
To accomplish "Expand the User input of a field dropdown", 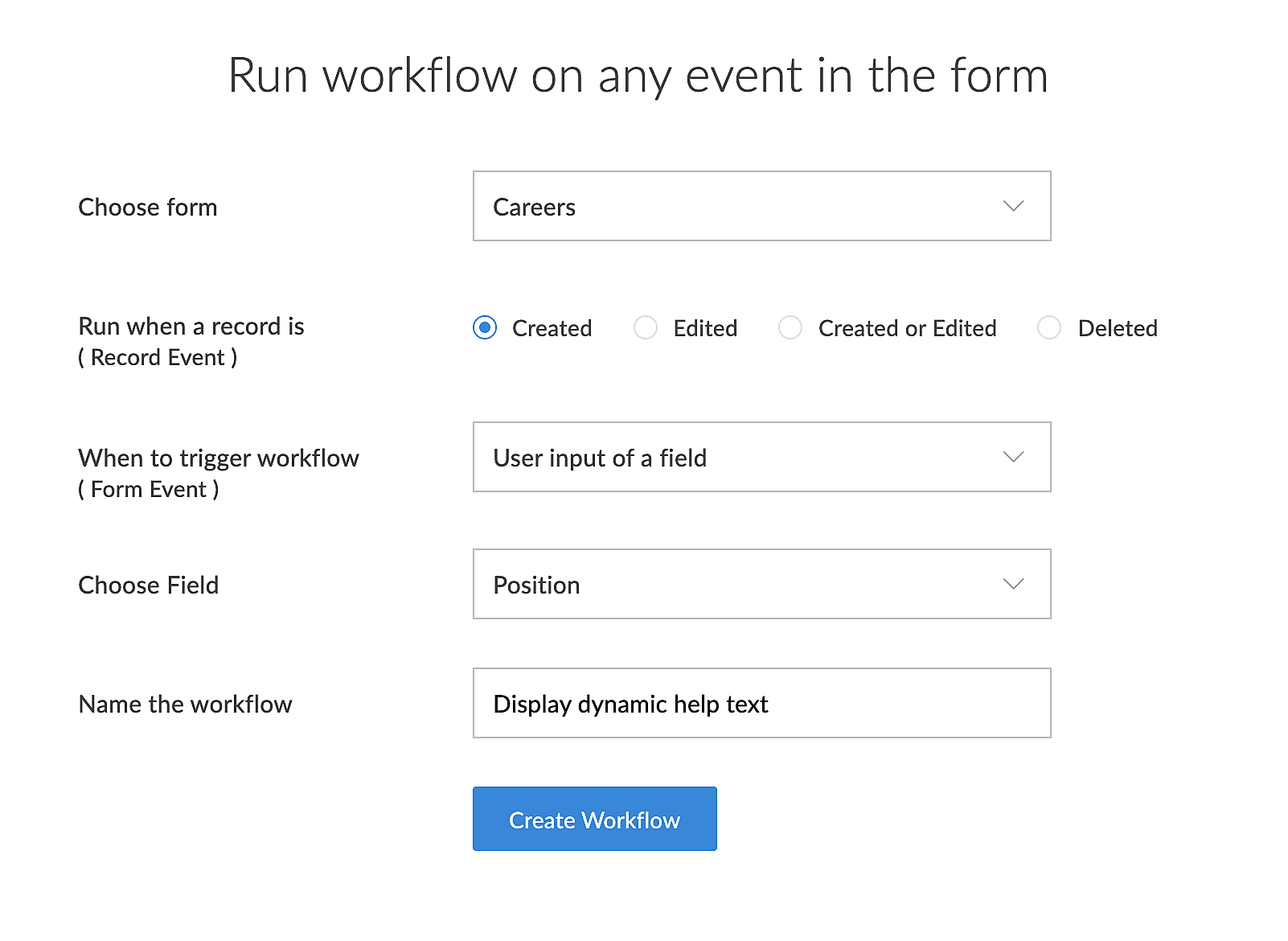I will pos(761,457).
